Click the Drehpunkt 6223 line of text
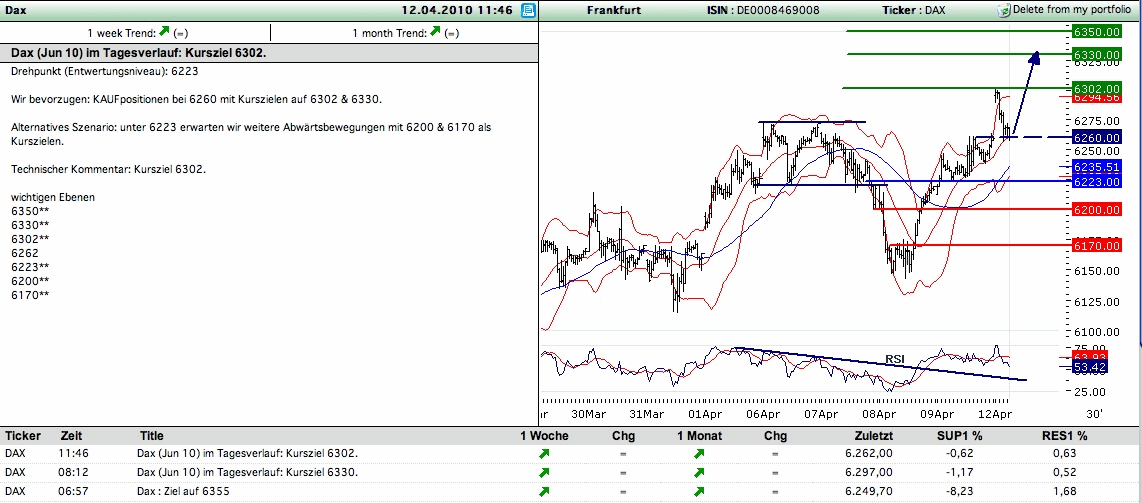The height and width of the screenshot is (503, 1142). tap(105, 71)
